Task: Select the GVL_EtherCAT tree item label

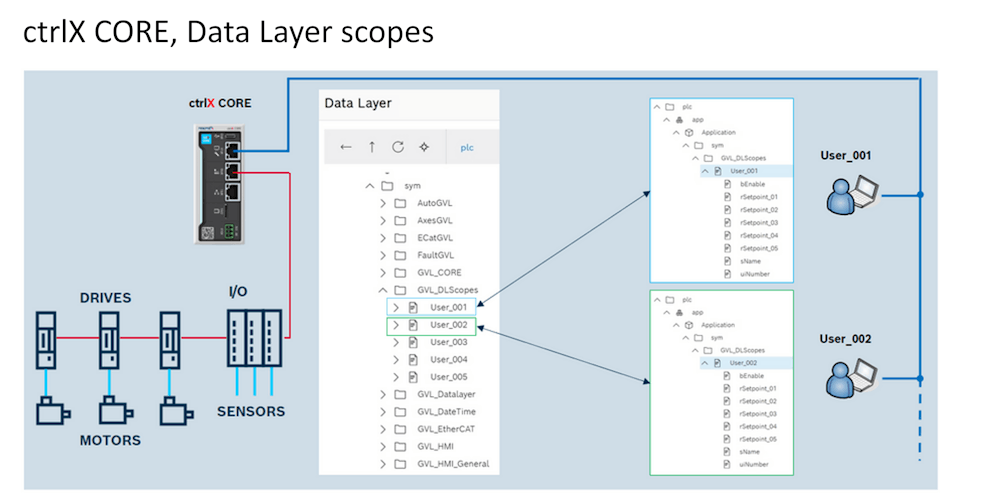Action: pos(446,429)
